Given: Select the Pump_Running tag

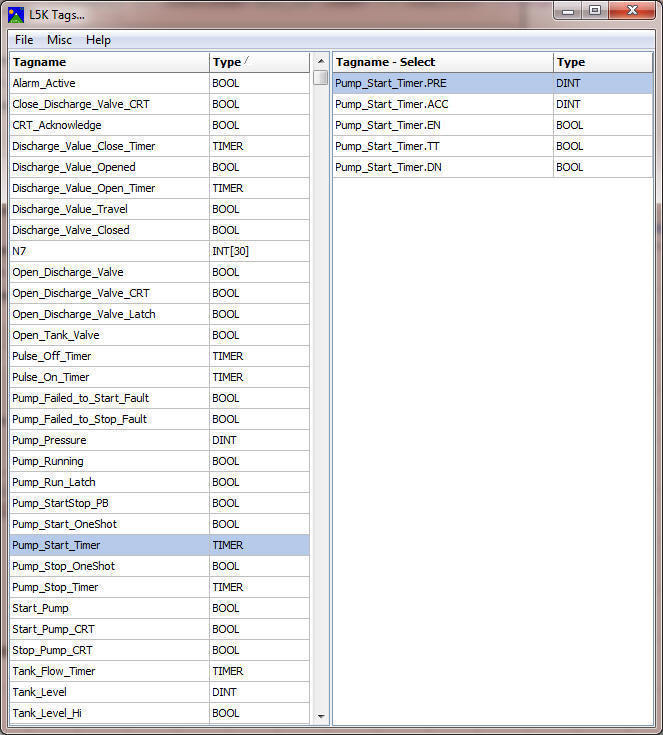Looking at the screenshot, I should click(x=159, y=461).
